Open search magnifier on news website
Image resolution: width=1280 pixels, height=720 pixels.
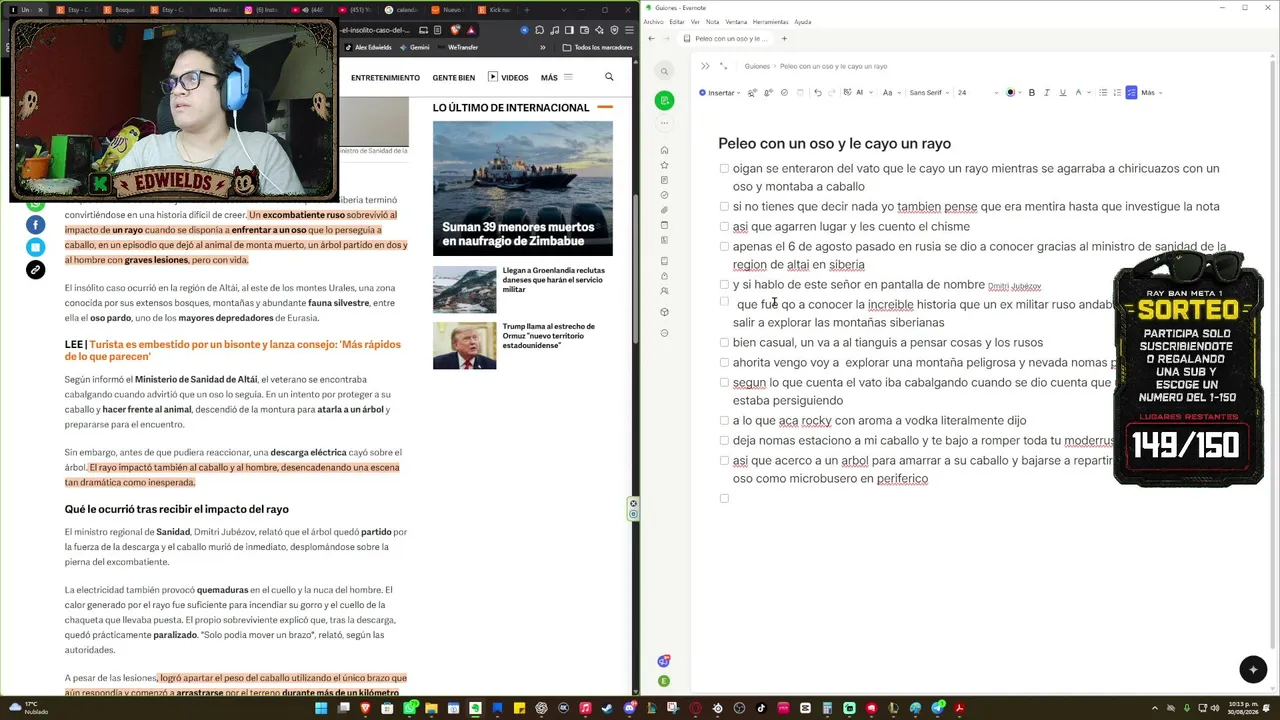tap(609, 77)
